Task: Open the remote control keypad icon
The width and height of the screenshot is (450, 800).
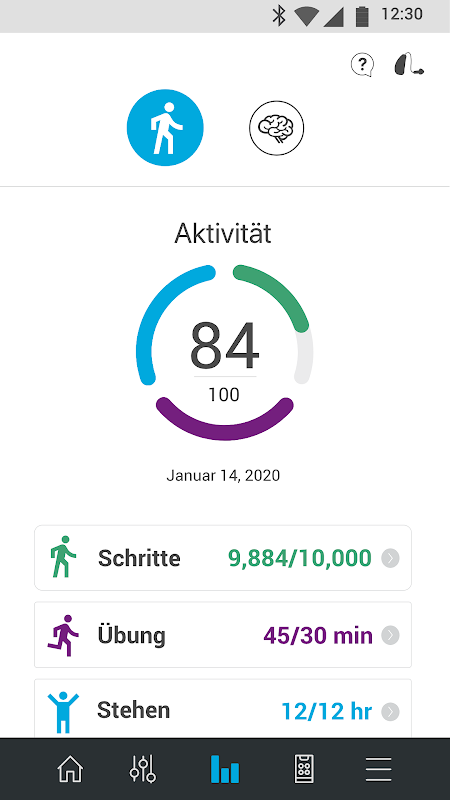Action: [x=305, y=769]
